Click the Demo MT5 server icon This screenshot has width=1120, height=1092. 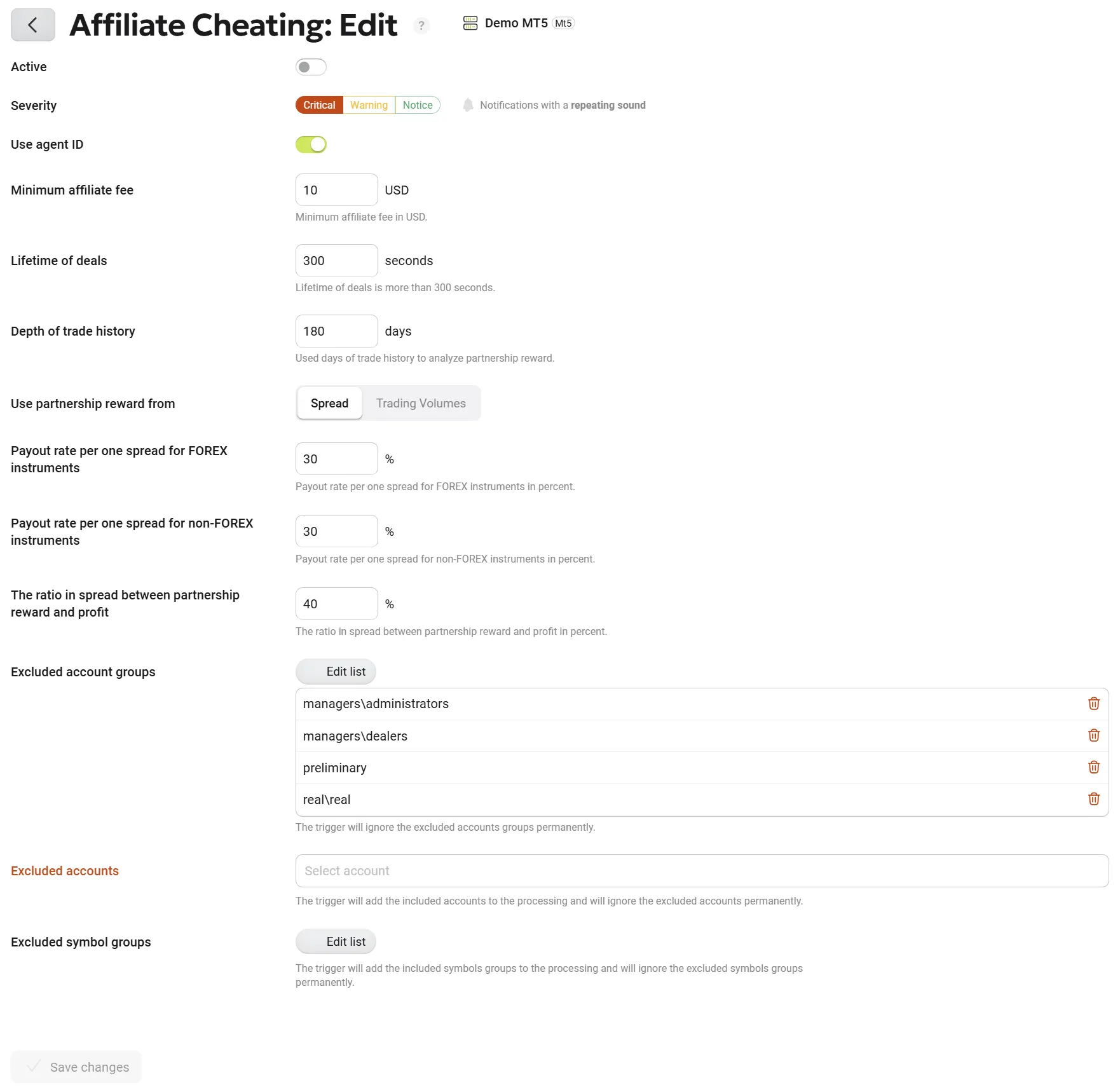pos(470,24)
